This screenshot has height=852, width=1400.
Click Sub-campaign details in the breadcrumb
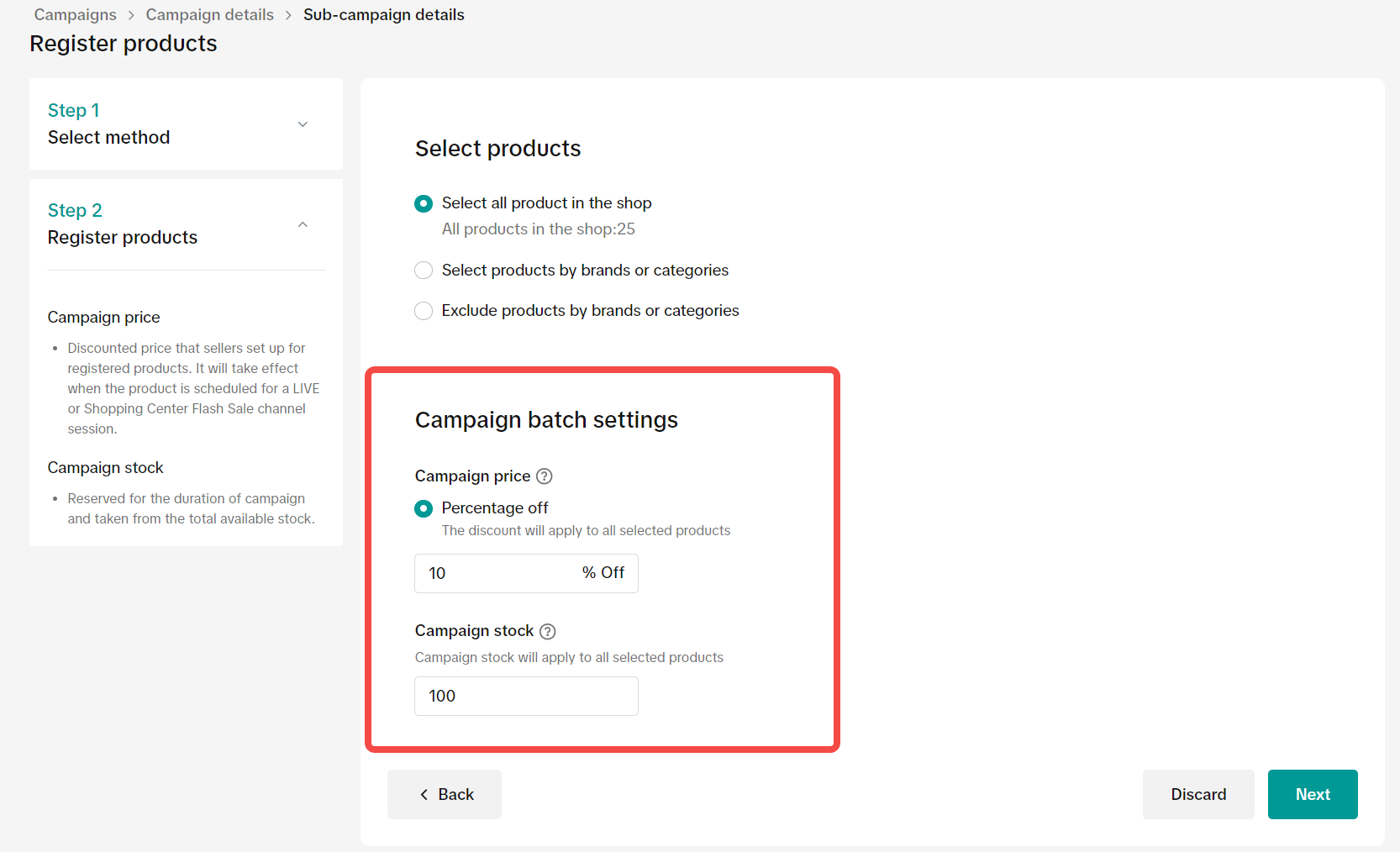tap(383, 15)
